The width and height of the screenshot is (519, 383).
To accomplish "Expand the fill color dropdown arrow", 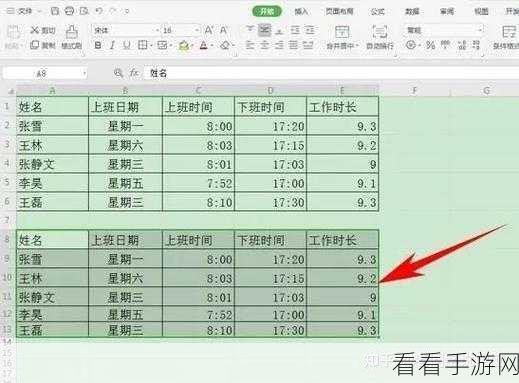I will 192,45.
